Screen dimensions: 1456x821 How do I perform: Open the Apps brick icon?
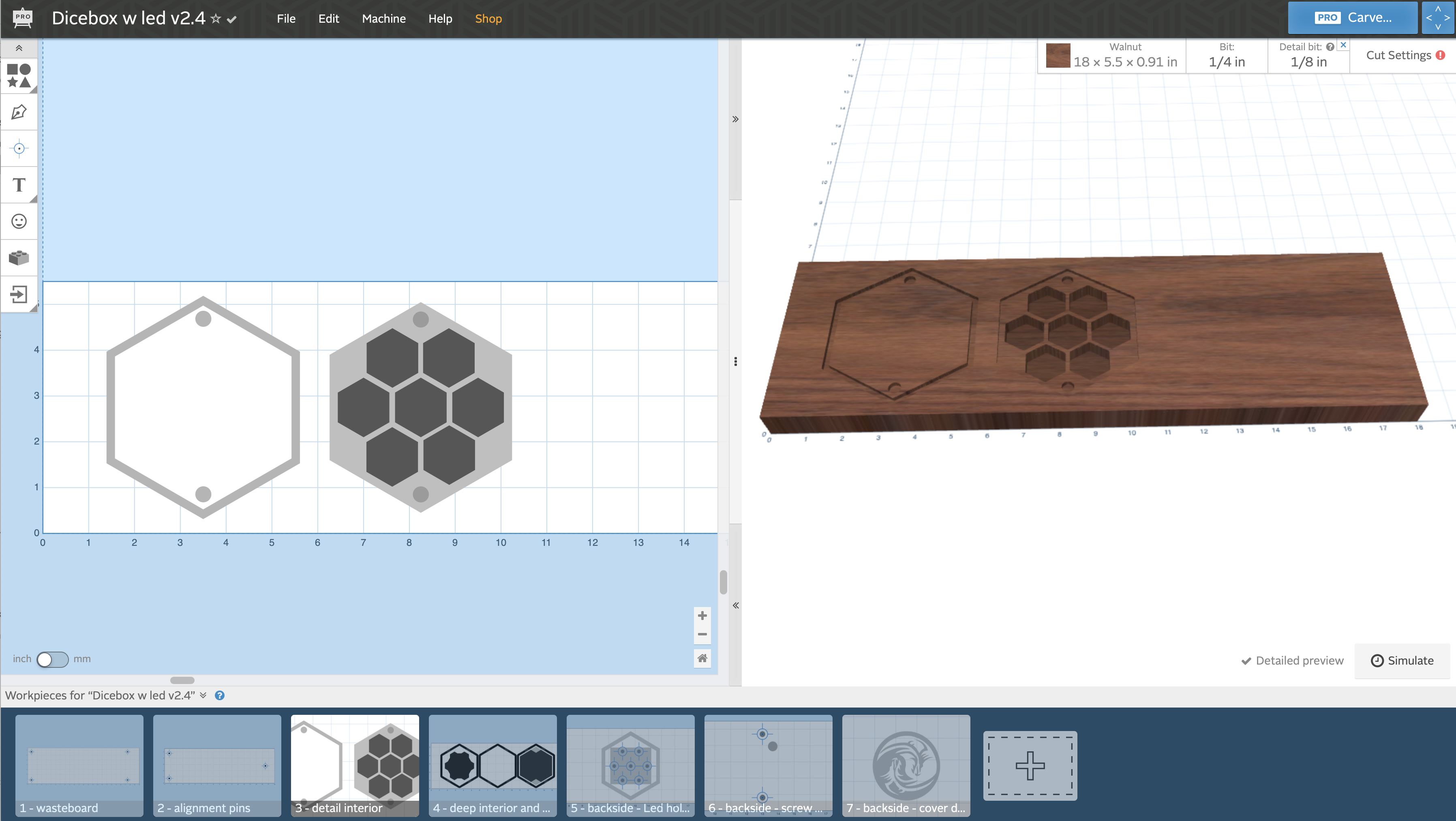[x=19, y=258]
